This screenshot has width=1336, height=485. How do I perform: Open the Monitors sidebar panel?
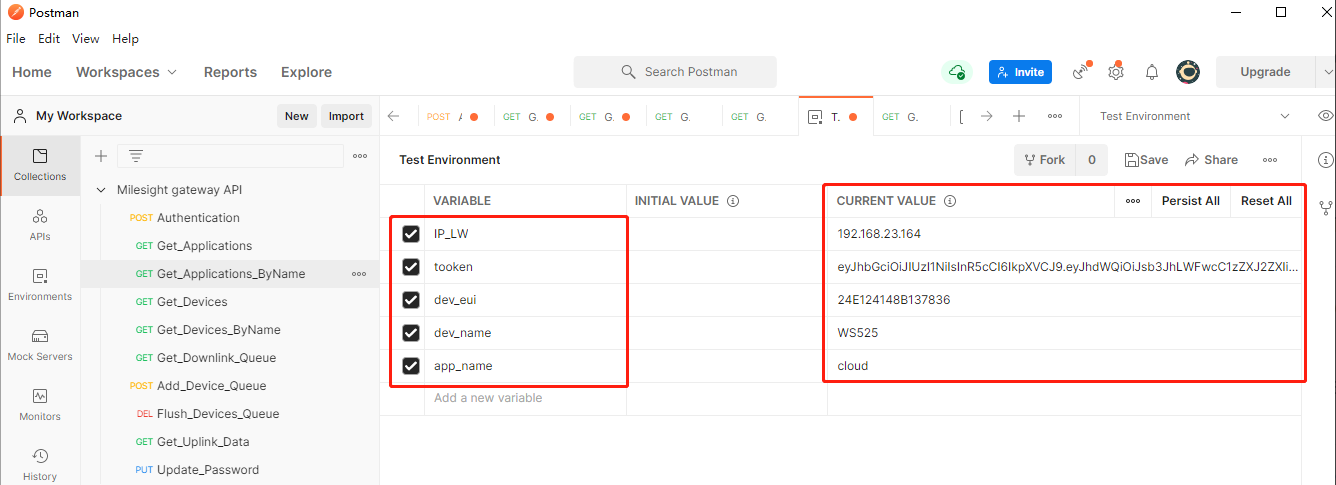(x=40, y=406)
